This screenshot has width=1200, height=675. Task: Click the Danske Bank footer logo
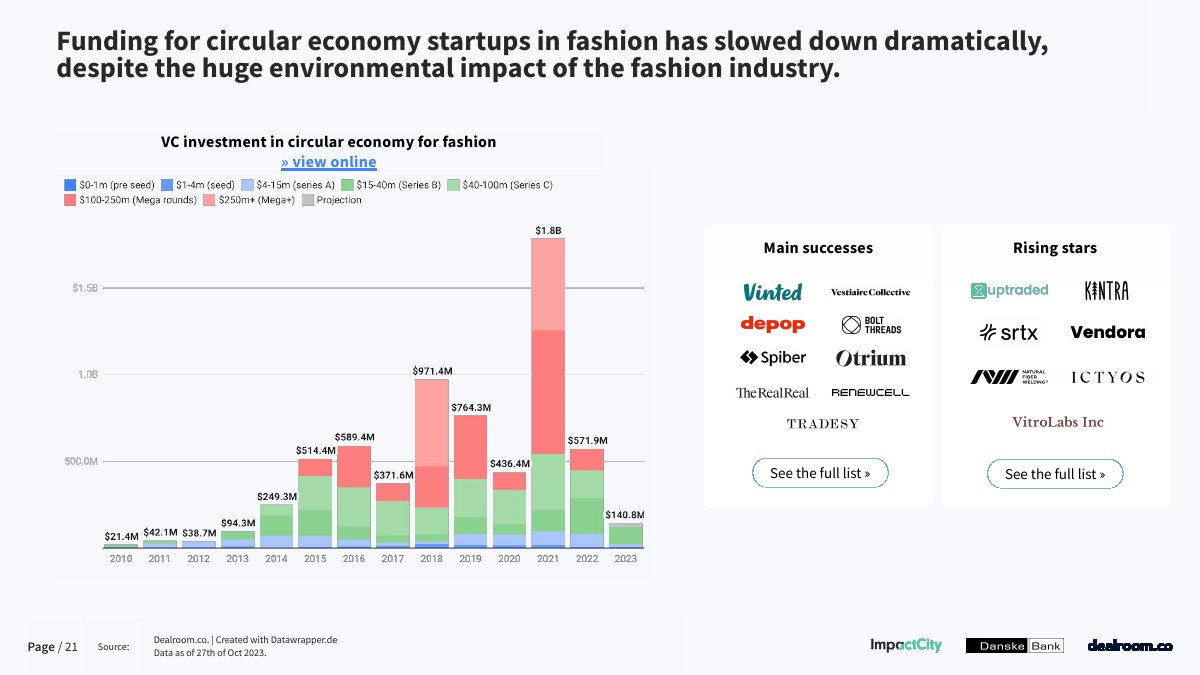[x=1014, y=646]
